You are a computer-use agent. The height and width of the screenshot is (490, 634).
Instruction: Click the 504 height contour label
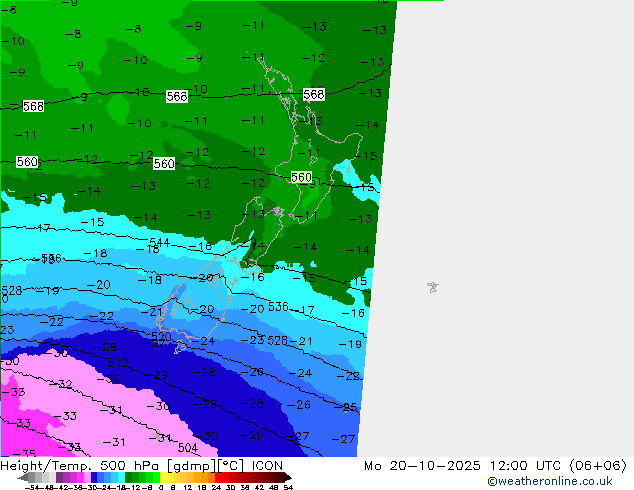[x=188, y=447]
